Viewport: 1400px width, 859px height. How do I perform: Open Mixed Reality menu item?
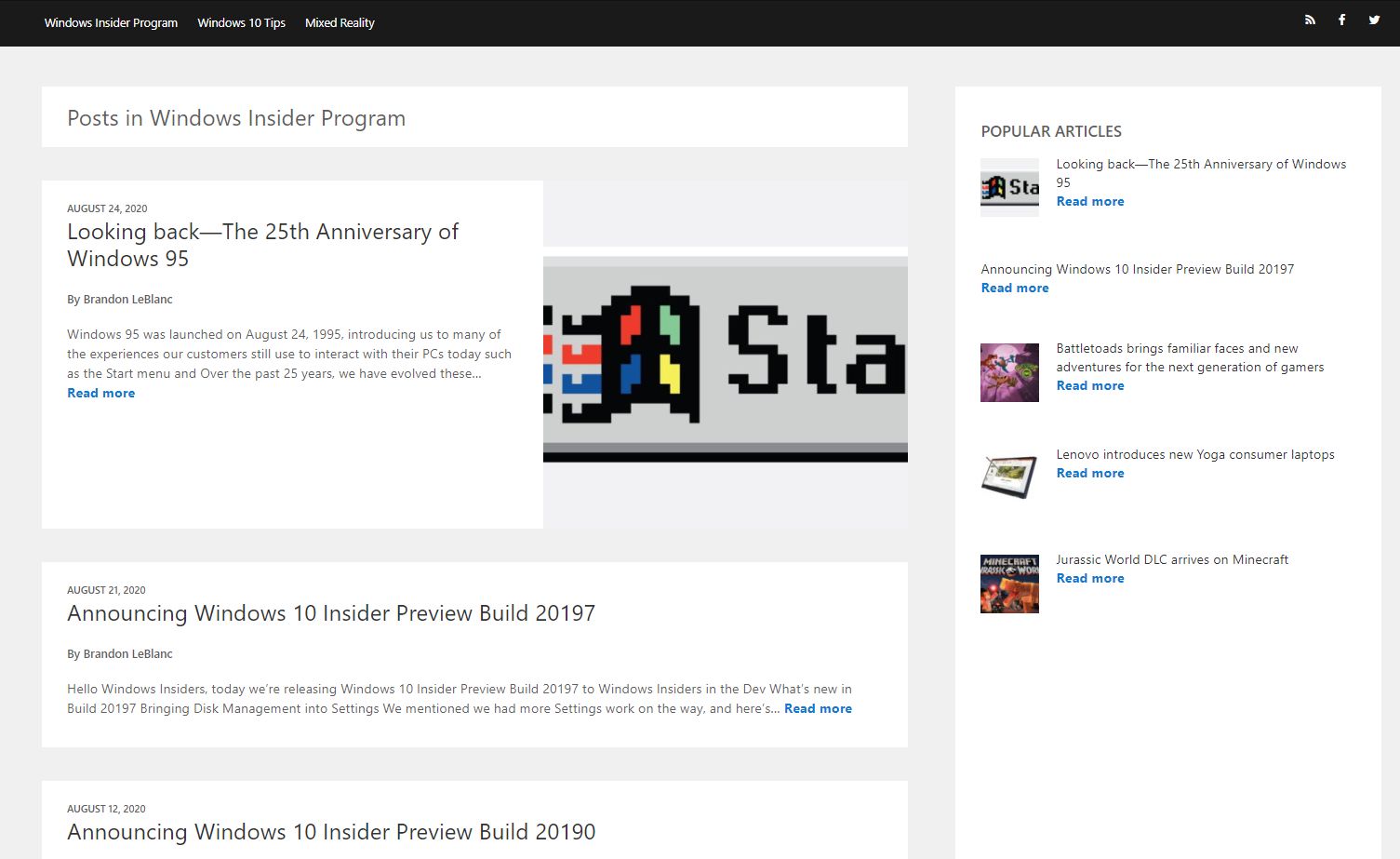click(x=340, y=22)
